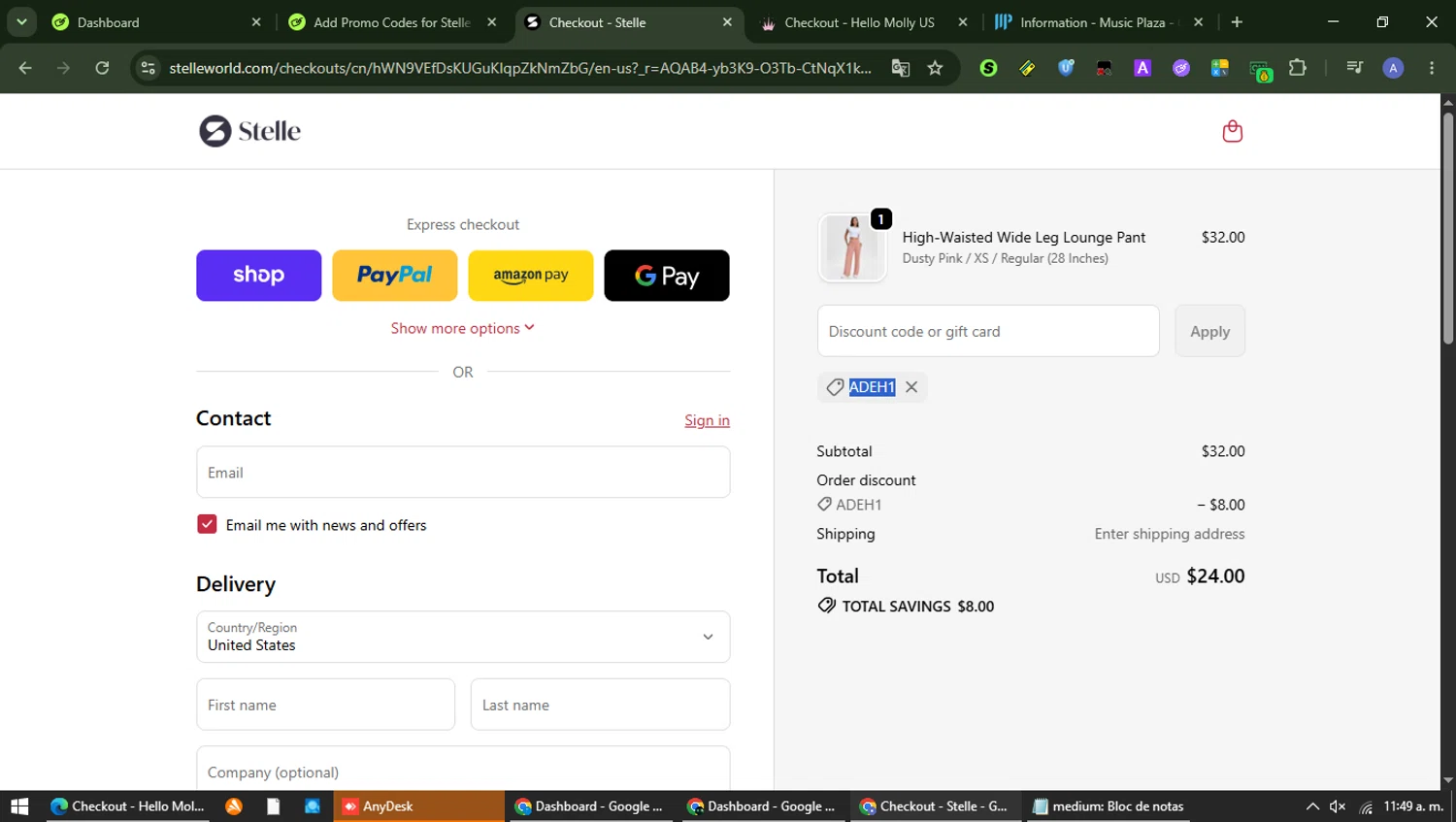Image resolution: width=1456 pixels, height=822 pixels.
Task: Click the browser address bar URL
Action: click(519, 68)
